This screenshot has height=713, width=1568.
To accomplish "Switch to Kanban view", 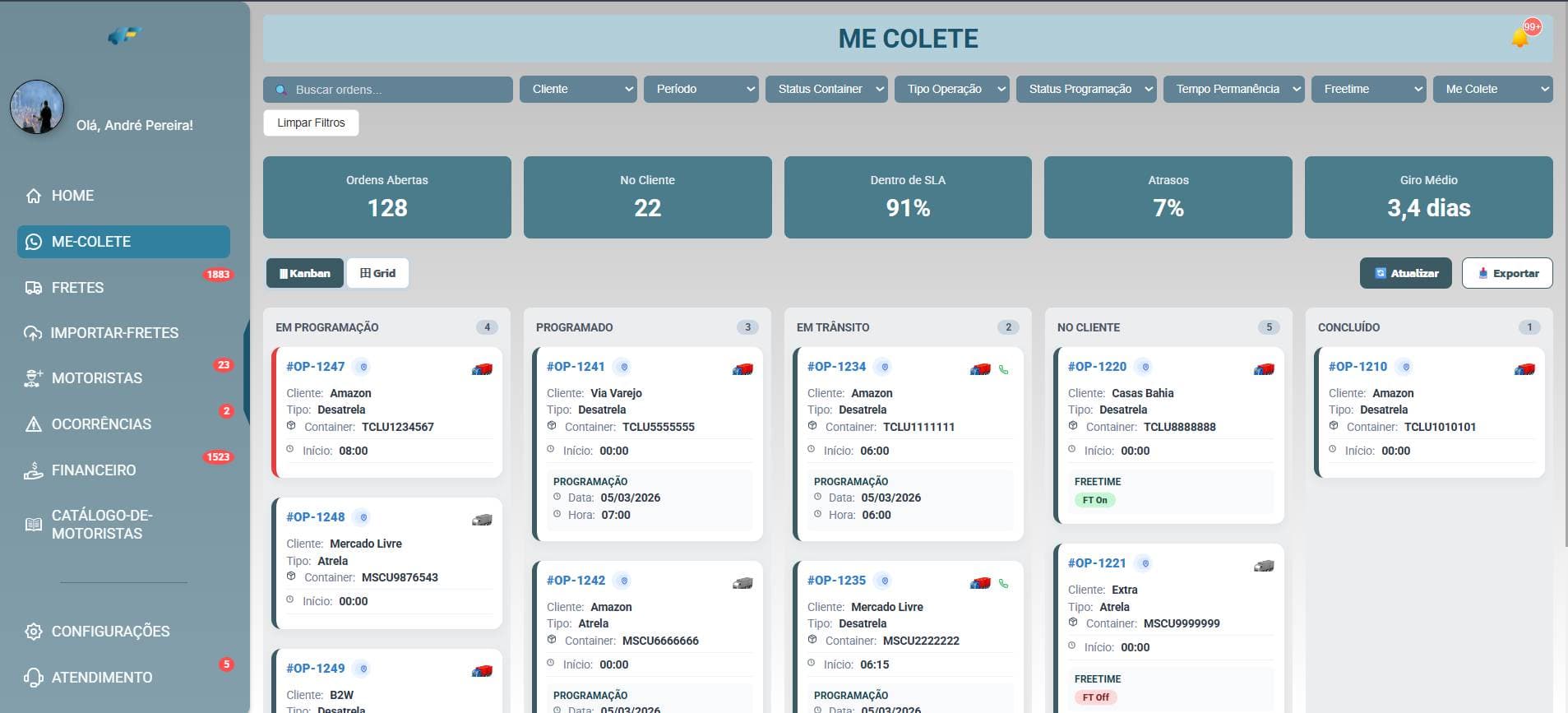I will coord(304,273).
